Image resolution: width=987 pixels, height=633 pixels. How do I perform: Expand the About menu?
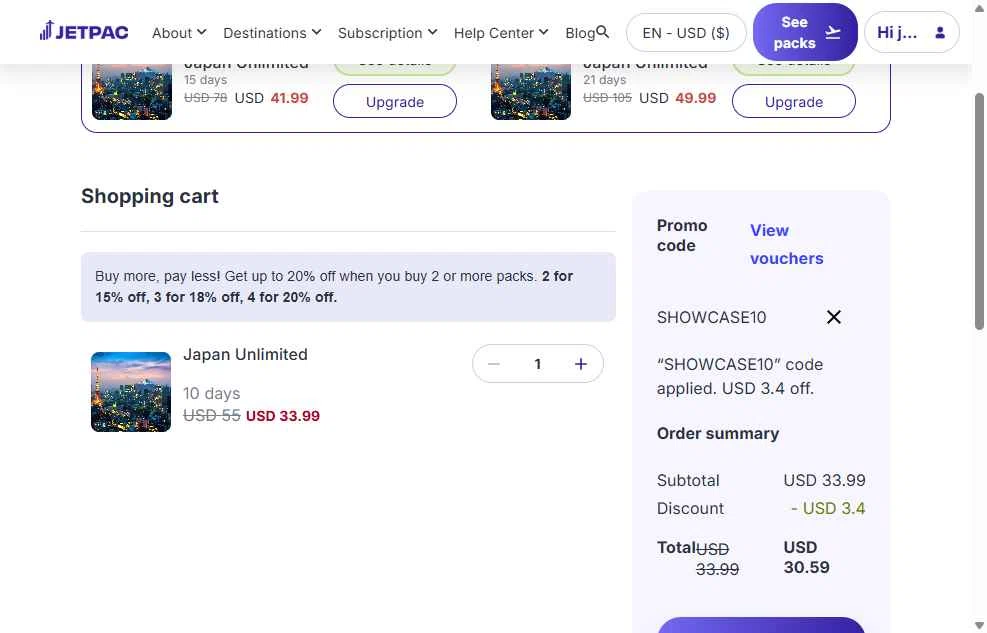[x=179, y=33]
